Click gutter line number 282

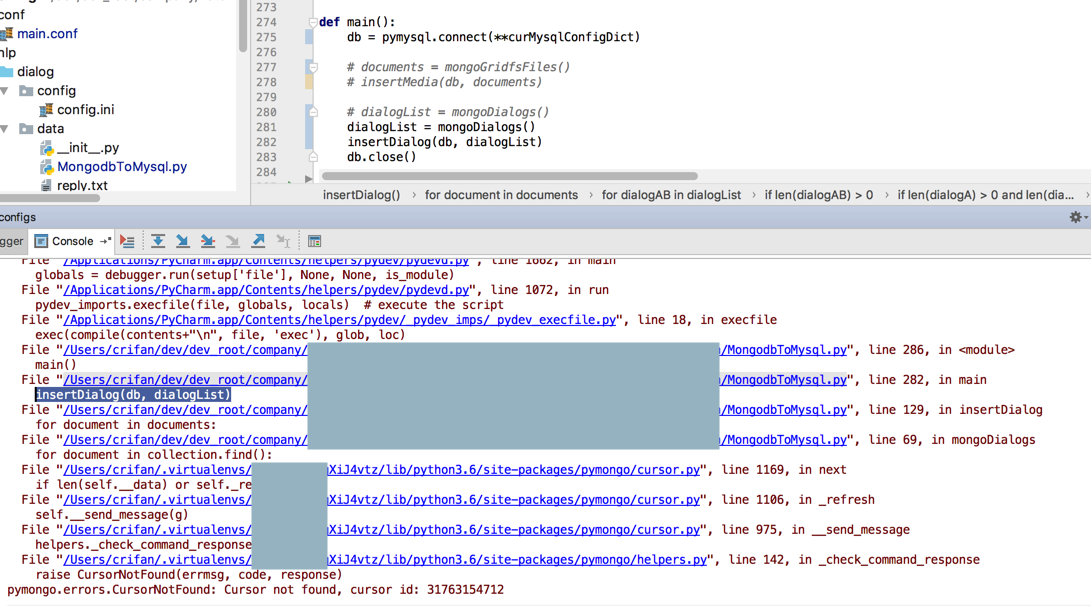pos(266,142)
